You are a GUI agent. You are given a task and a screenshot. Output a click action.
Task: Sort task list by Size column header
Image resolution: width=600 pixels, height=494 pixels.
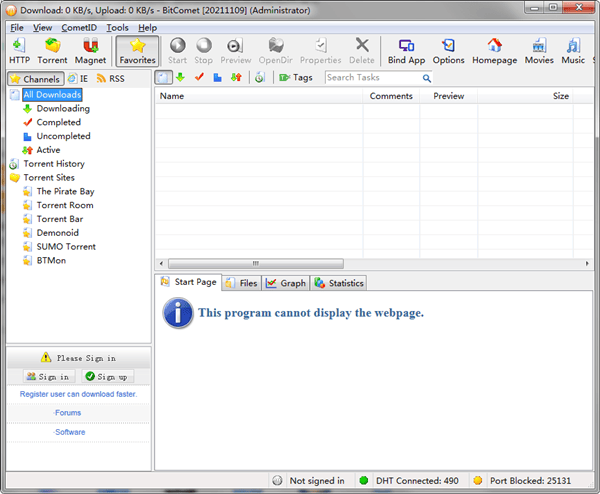[560, 97]
